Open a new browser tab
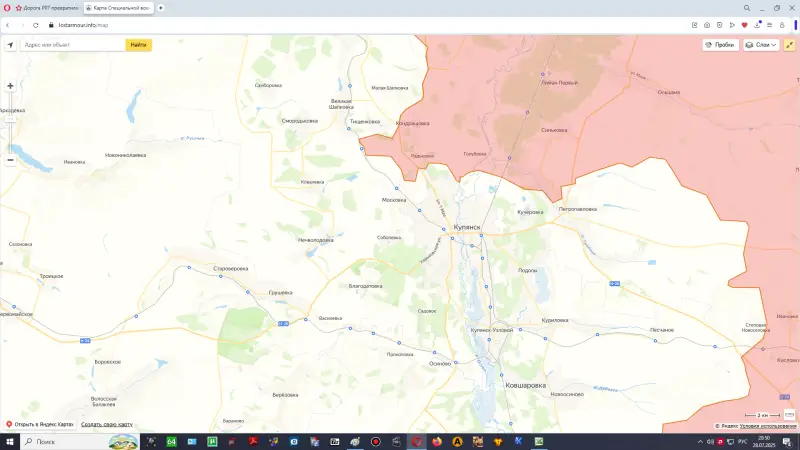 click(x=161, y=7)
